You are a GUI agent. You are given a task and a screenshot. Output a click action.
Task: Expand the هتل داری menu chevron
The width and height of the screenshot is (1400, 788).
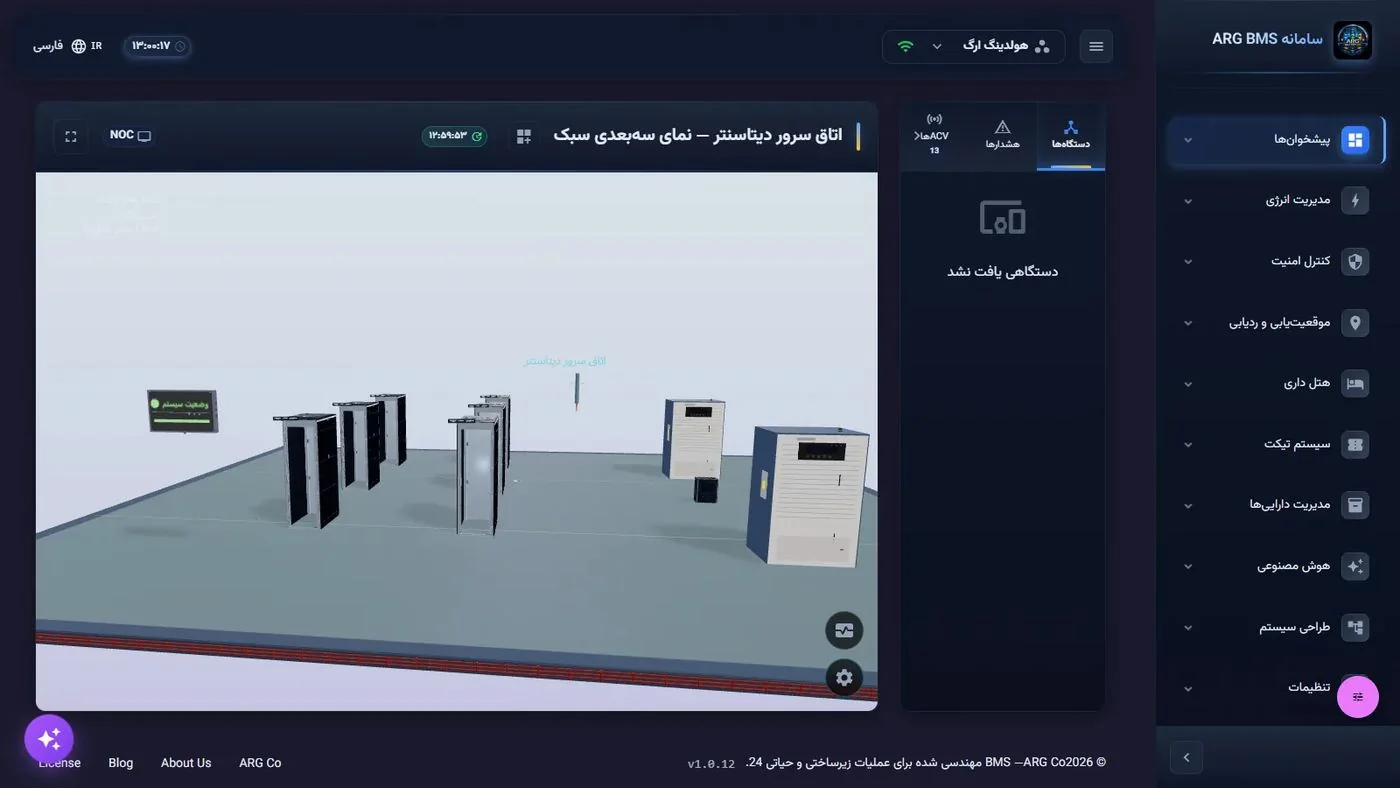pos(1188,384)
